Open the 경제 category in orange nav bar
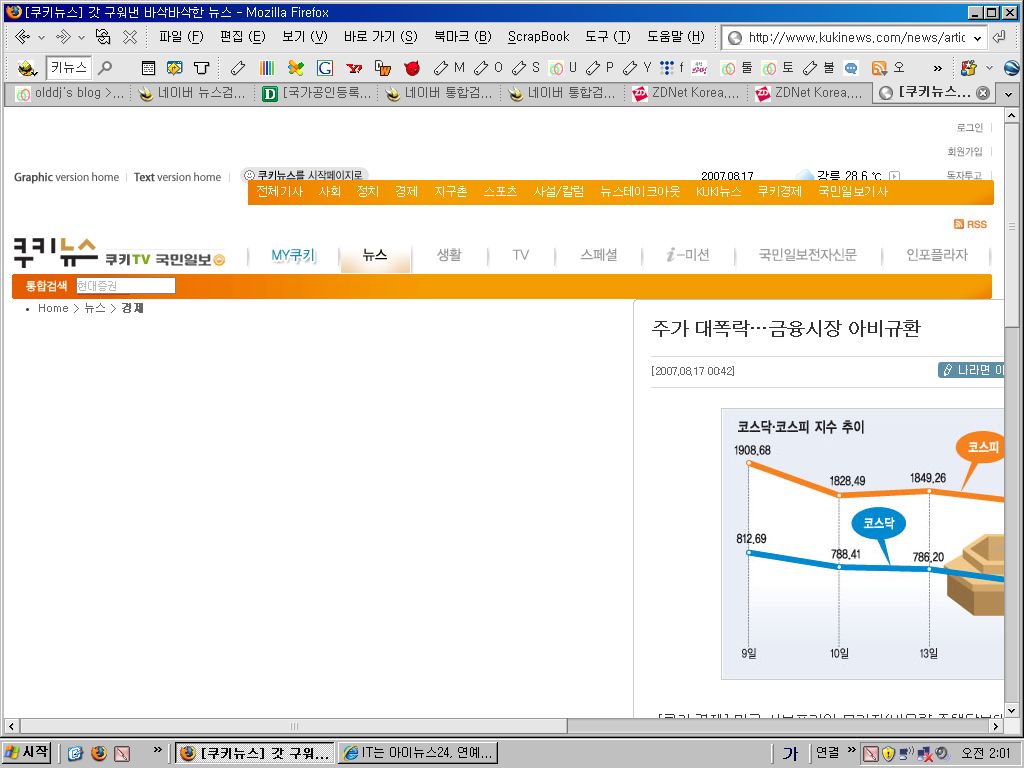The image size is (1024, 768). [x=406, y=191]
